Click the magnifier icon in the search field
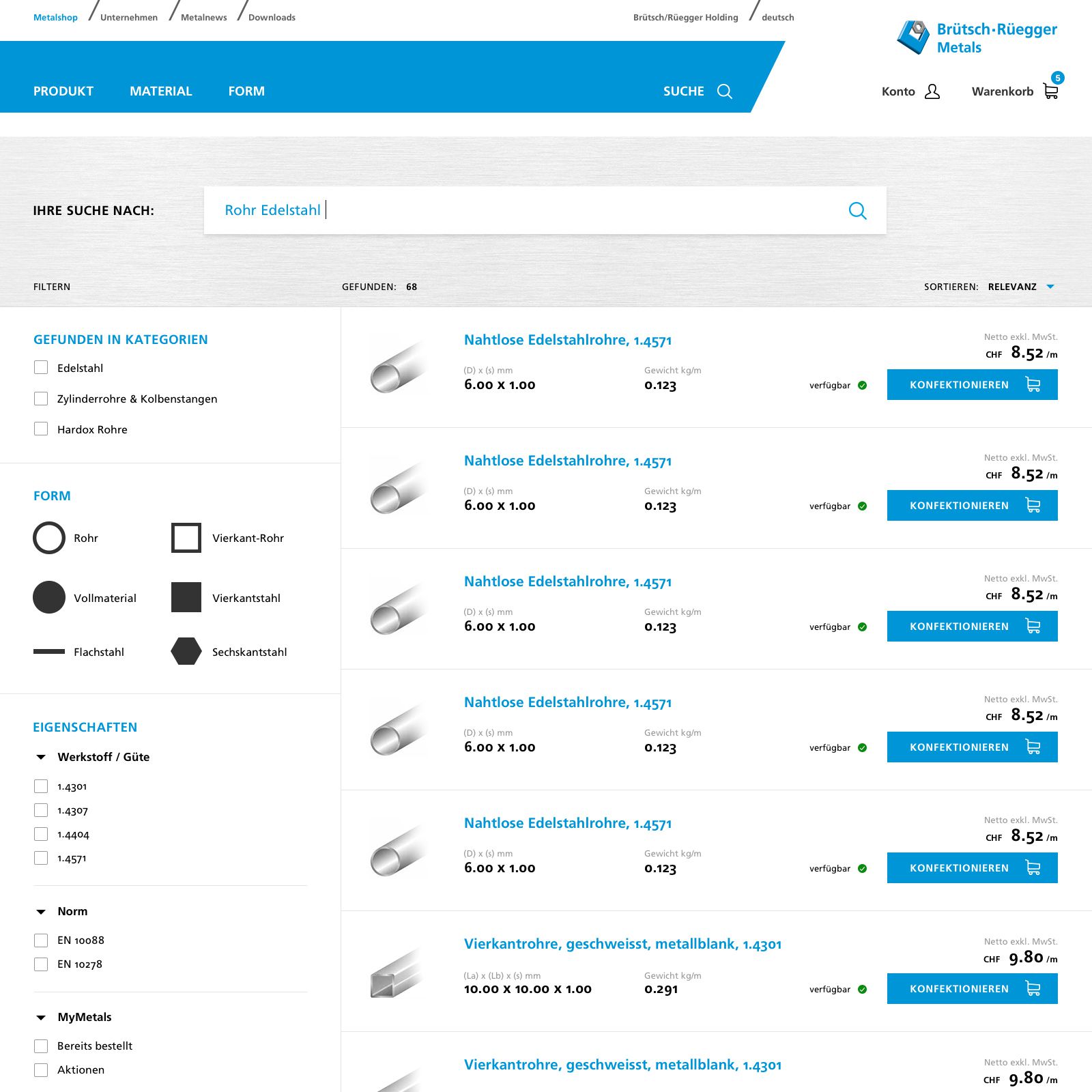Viewport: 1092px width, 1092px height. click(x=857, y=211)
